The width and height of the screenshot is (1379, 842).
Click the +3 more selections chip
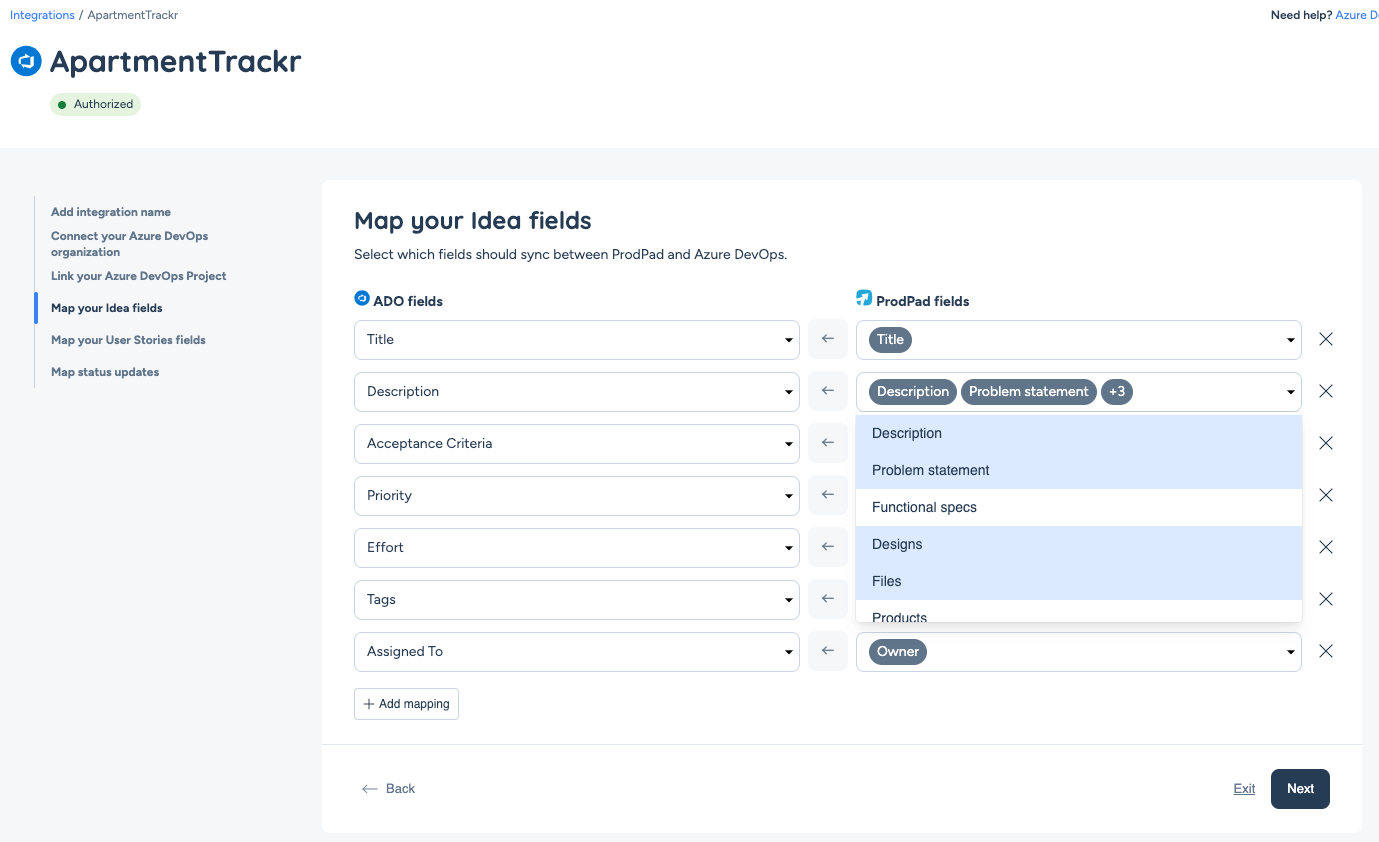point(1117,392)
